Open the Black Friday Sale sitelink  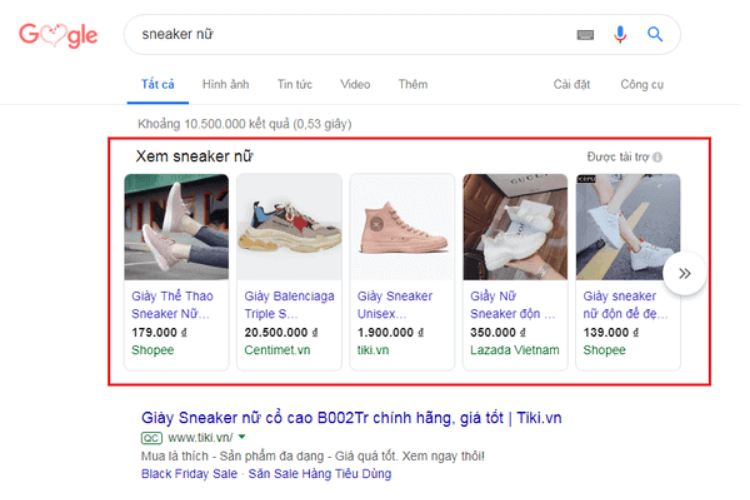(x=189, y=474)
